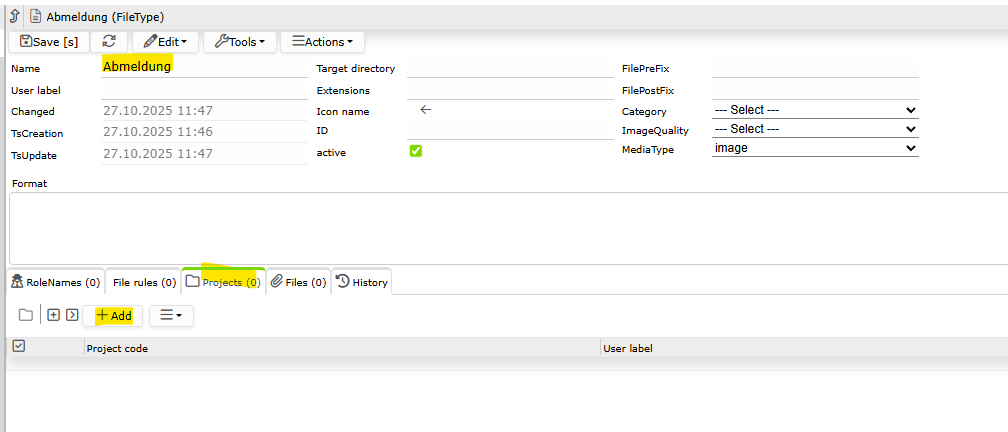Click the refresh arrows button
Screen dimensions: 1008x432
(109, 42)
